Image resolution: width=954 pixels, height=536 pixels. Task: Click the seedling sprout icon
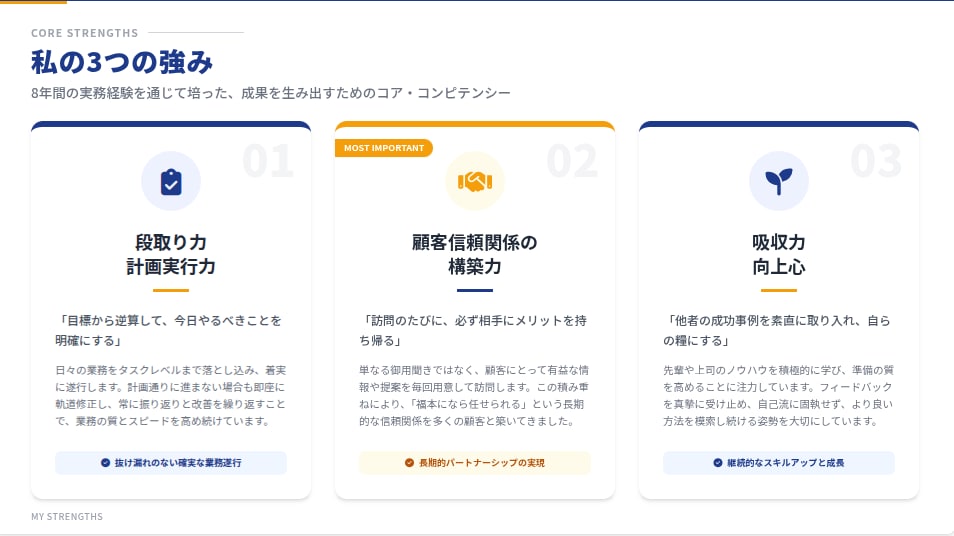pos(779,181)
